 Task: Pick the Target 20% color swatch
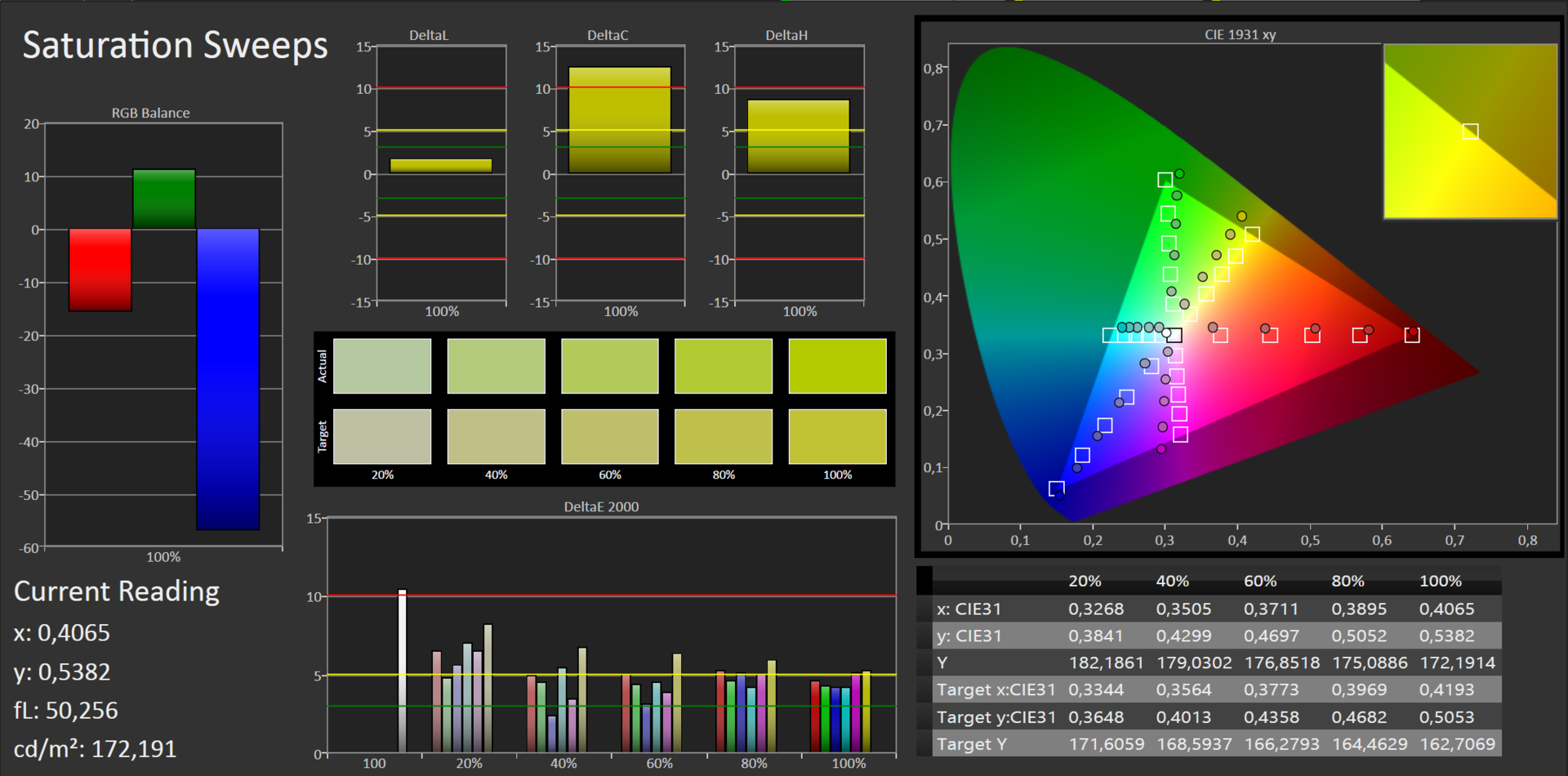pyautogui.click(x=382, y=436)
